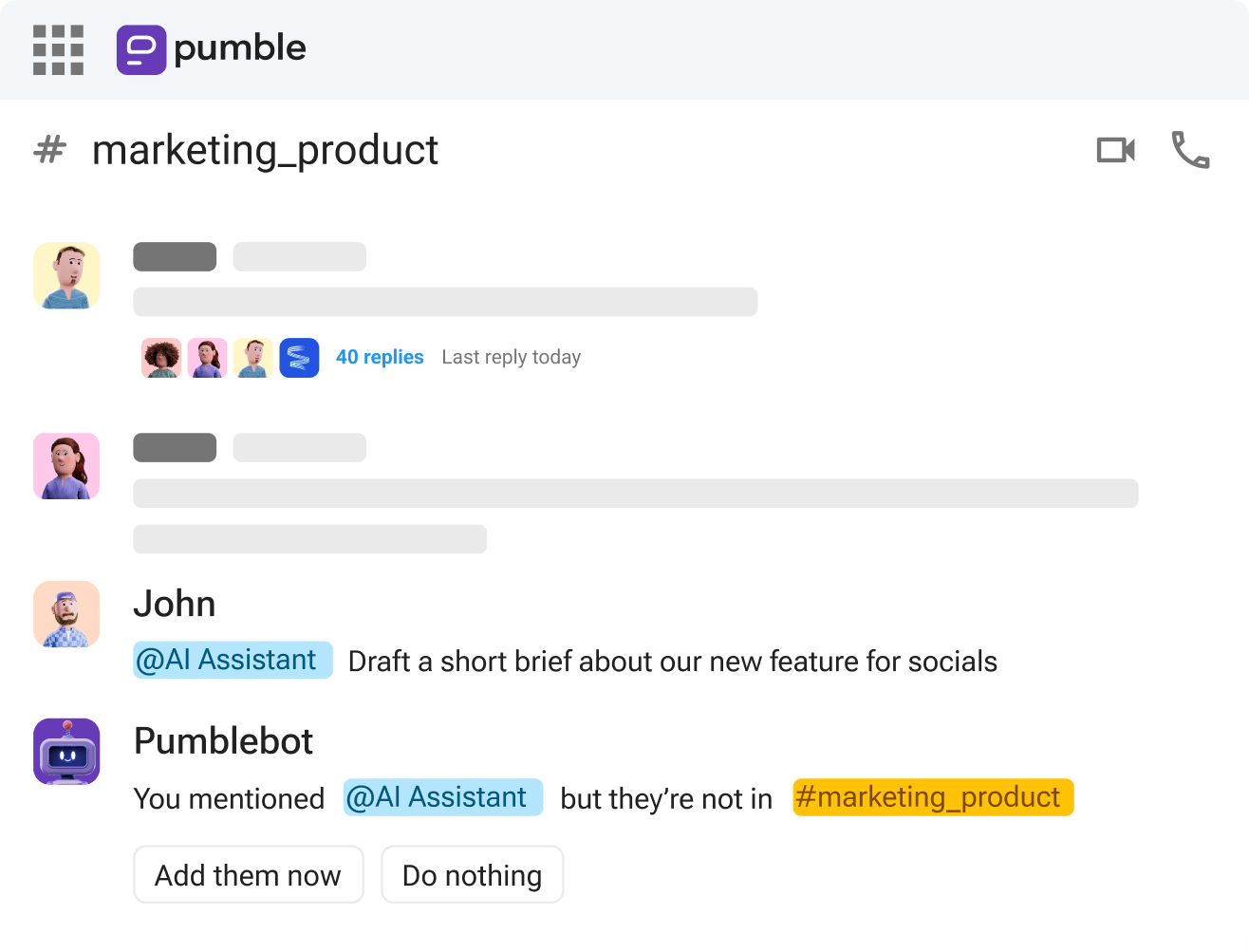
Task: Open the apps grid in the top-left corner
Action: (x=59, y=49)
